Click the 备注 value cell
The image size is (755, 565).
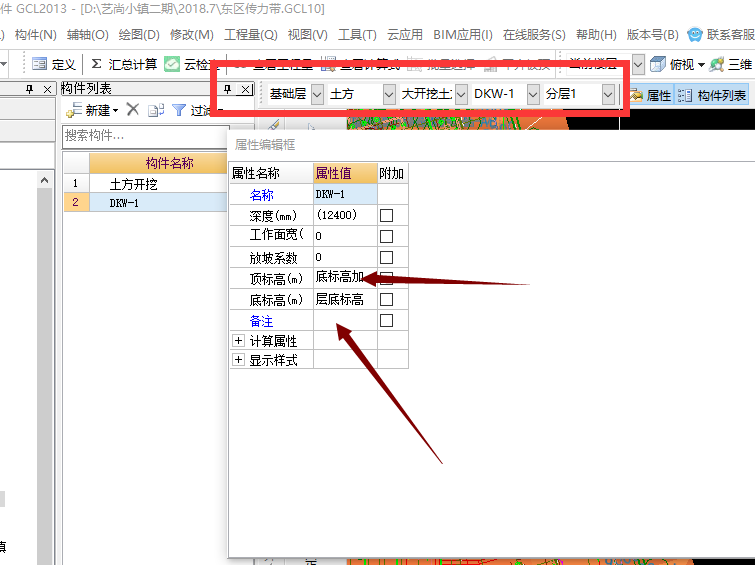pyautogui.click(x=345, y=320)
